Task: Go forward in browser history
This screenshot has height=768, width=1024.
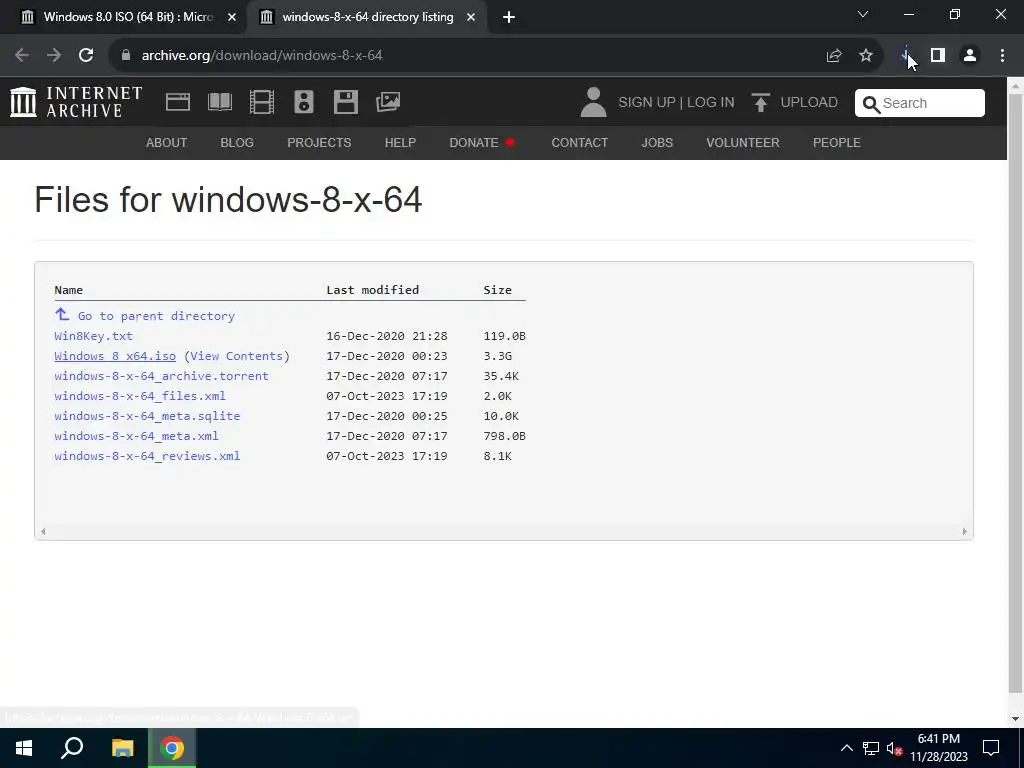Action: 54,56
